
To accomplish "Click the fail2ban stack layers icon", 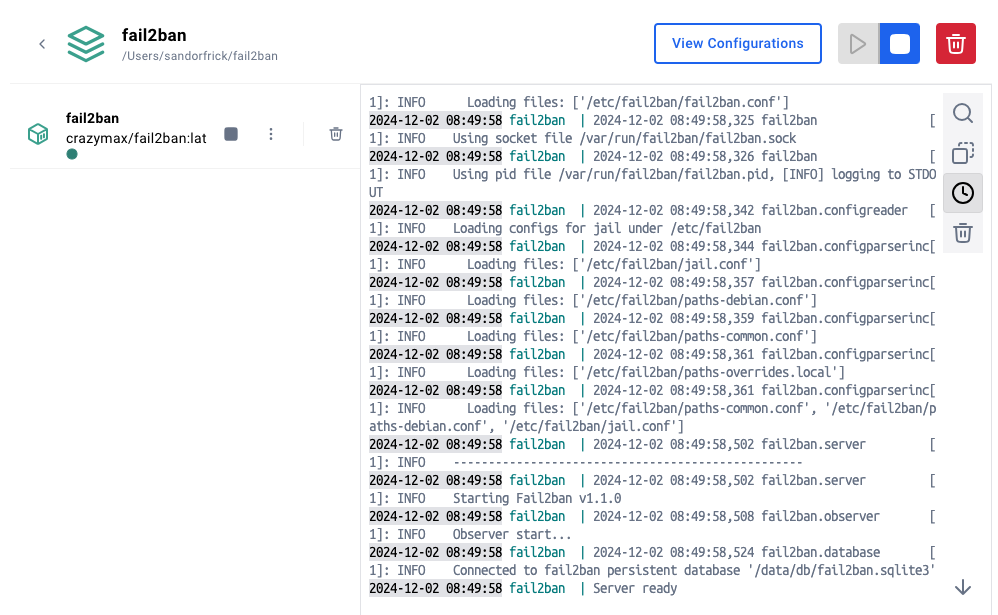I will tap(86, 44).
